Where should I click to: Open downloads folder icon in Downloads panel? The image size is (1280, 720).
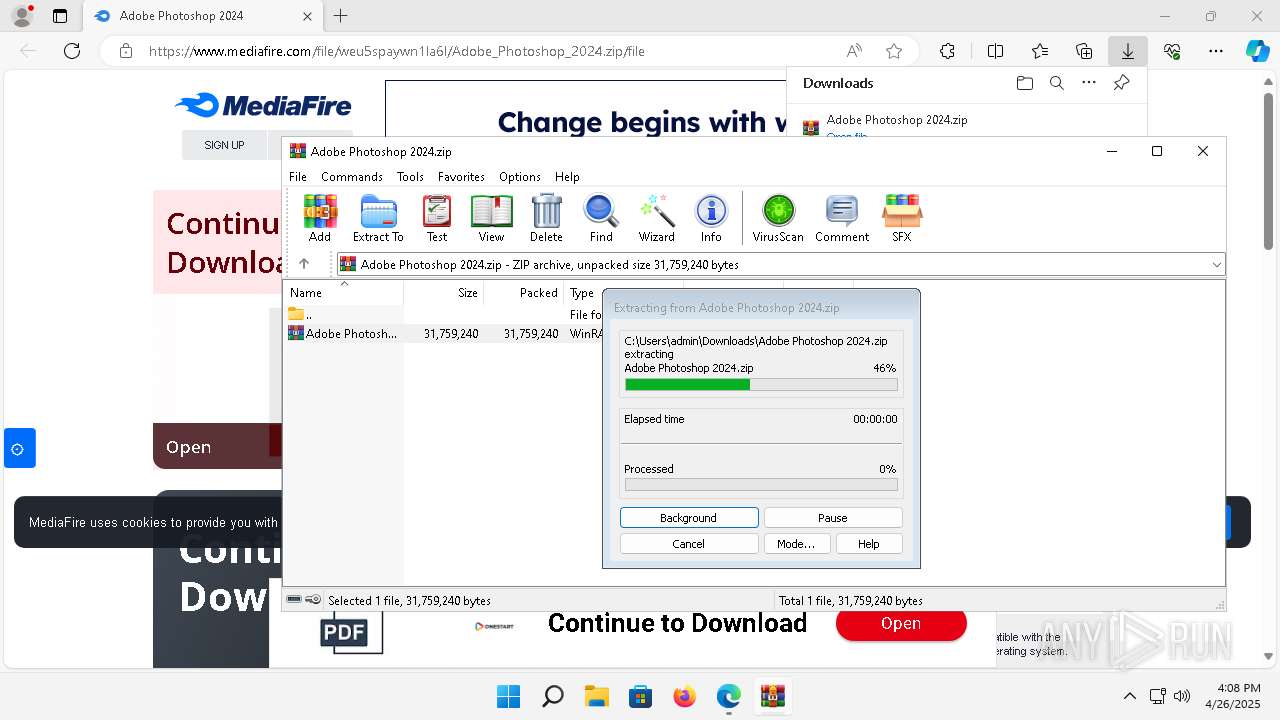point(1024,83)
